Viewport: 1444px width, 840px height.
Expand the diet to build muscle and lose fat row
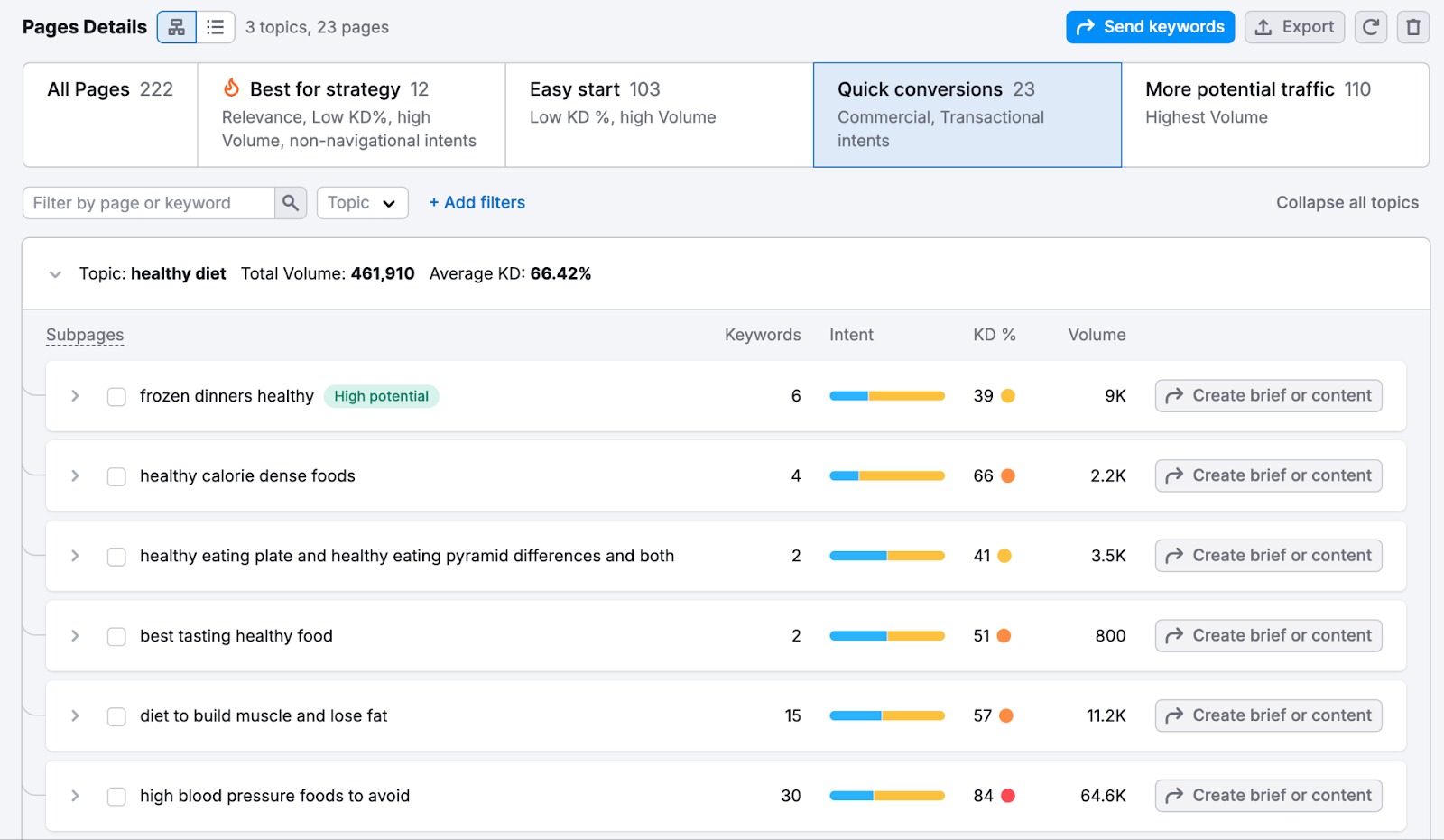(x=75, y=715)
